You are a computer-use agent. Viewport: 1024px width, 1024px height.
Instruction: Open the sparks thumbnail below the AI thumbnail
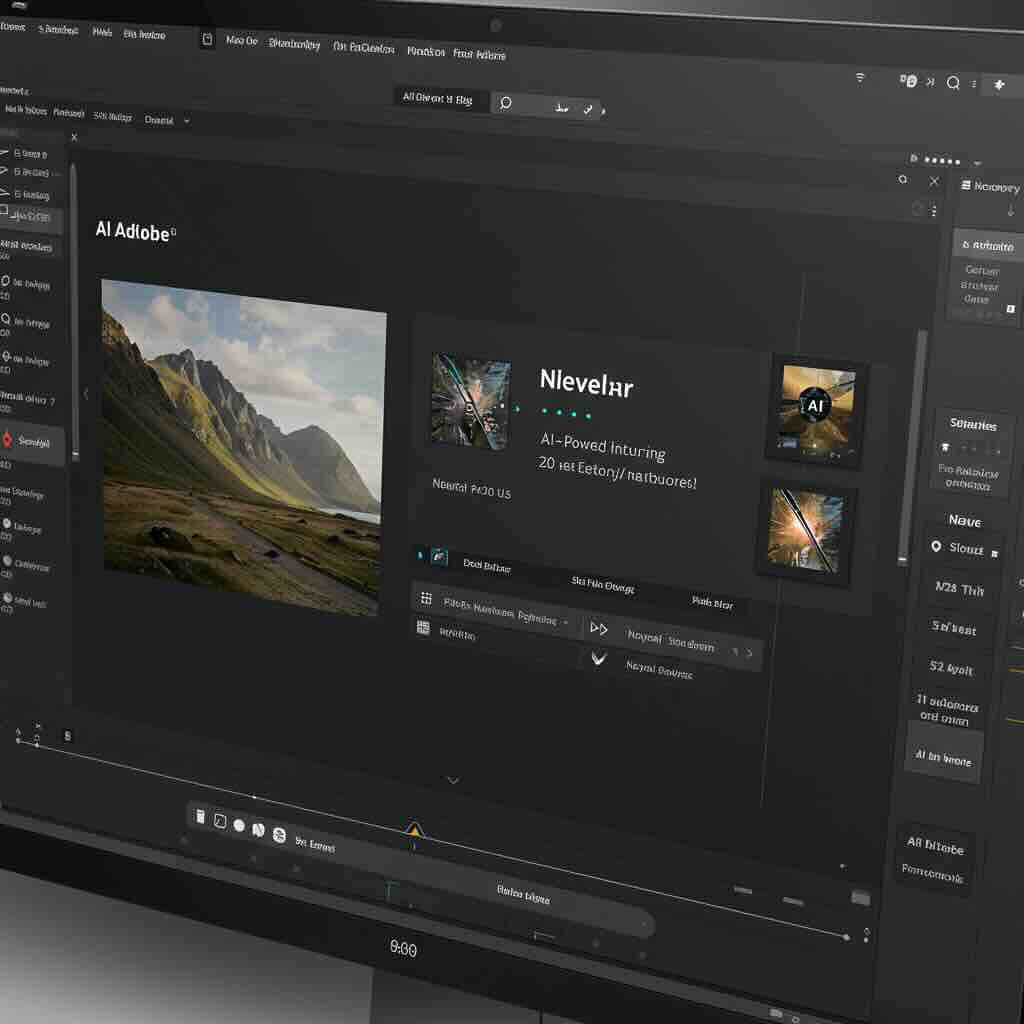pos(806,530)
